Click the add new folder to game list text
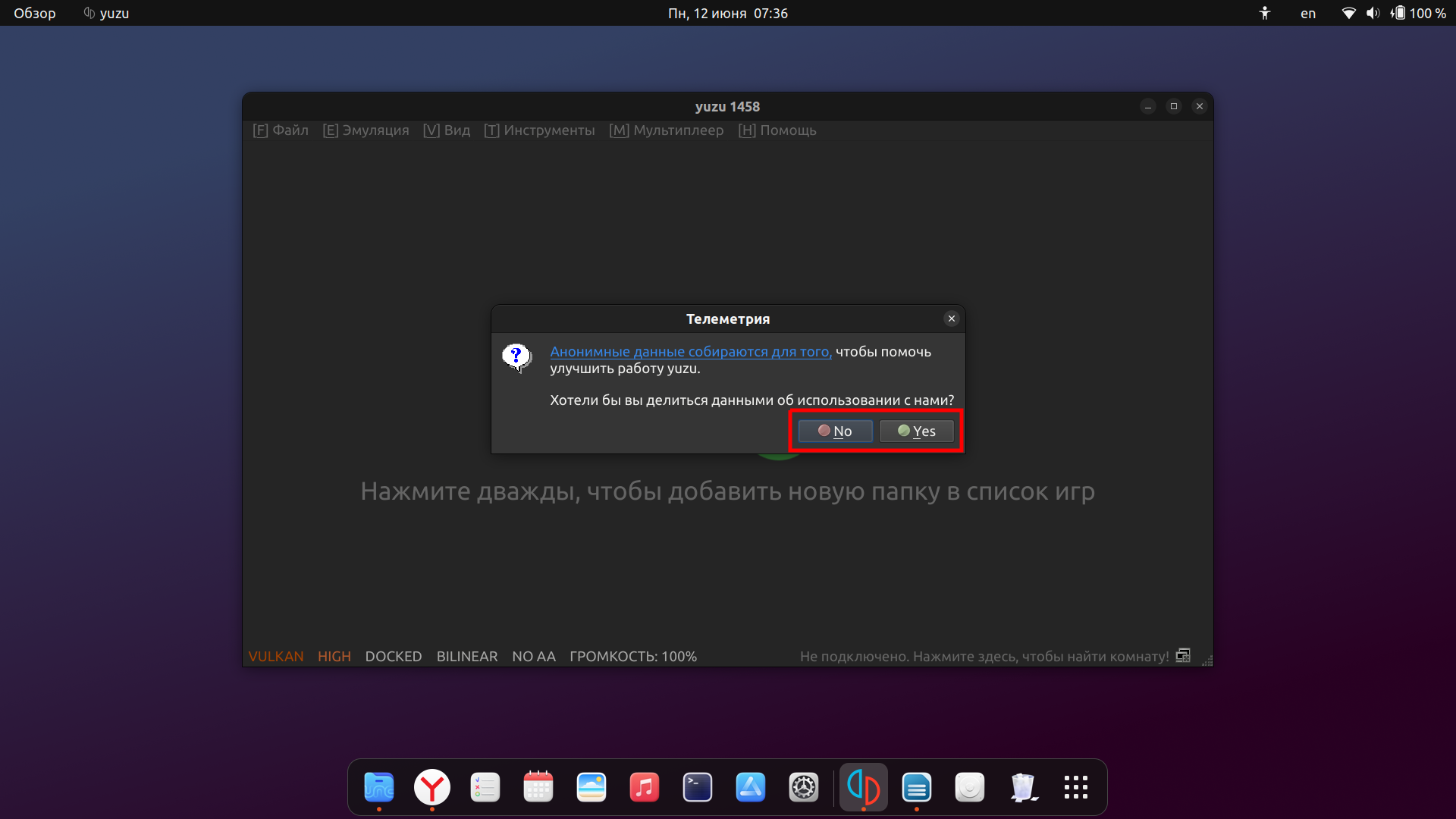The width and height of the screenshot is (1456, 819). coord(728,491)
